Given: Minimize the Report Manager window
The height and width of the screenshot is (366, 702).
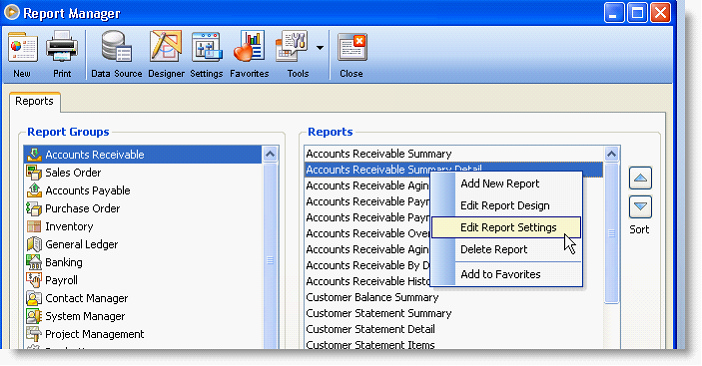Looking at the screenshot, I should (614, 13).
